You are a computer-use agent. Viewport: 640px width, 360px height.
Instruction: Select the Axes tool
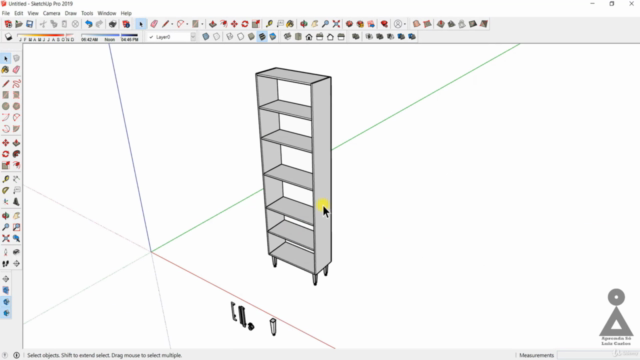6,202
